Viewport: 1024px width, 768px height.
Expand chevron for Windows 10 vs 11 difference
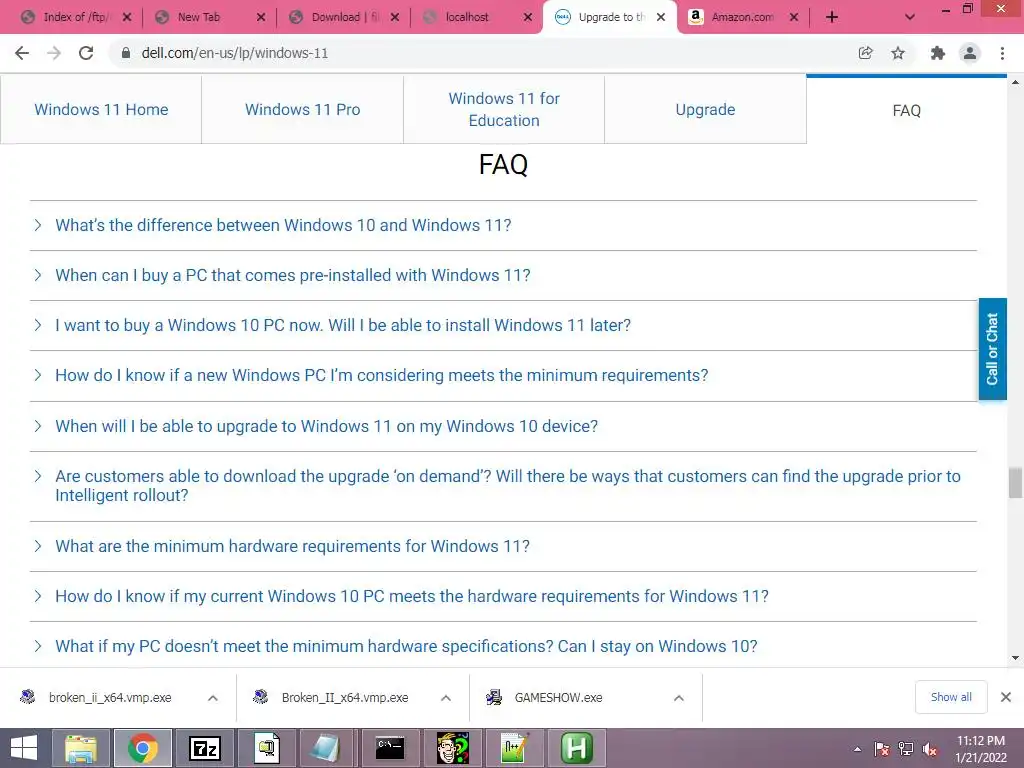pyautogui.click(x=38, y=225)
